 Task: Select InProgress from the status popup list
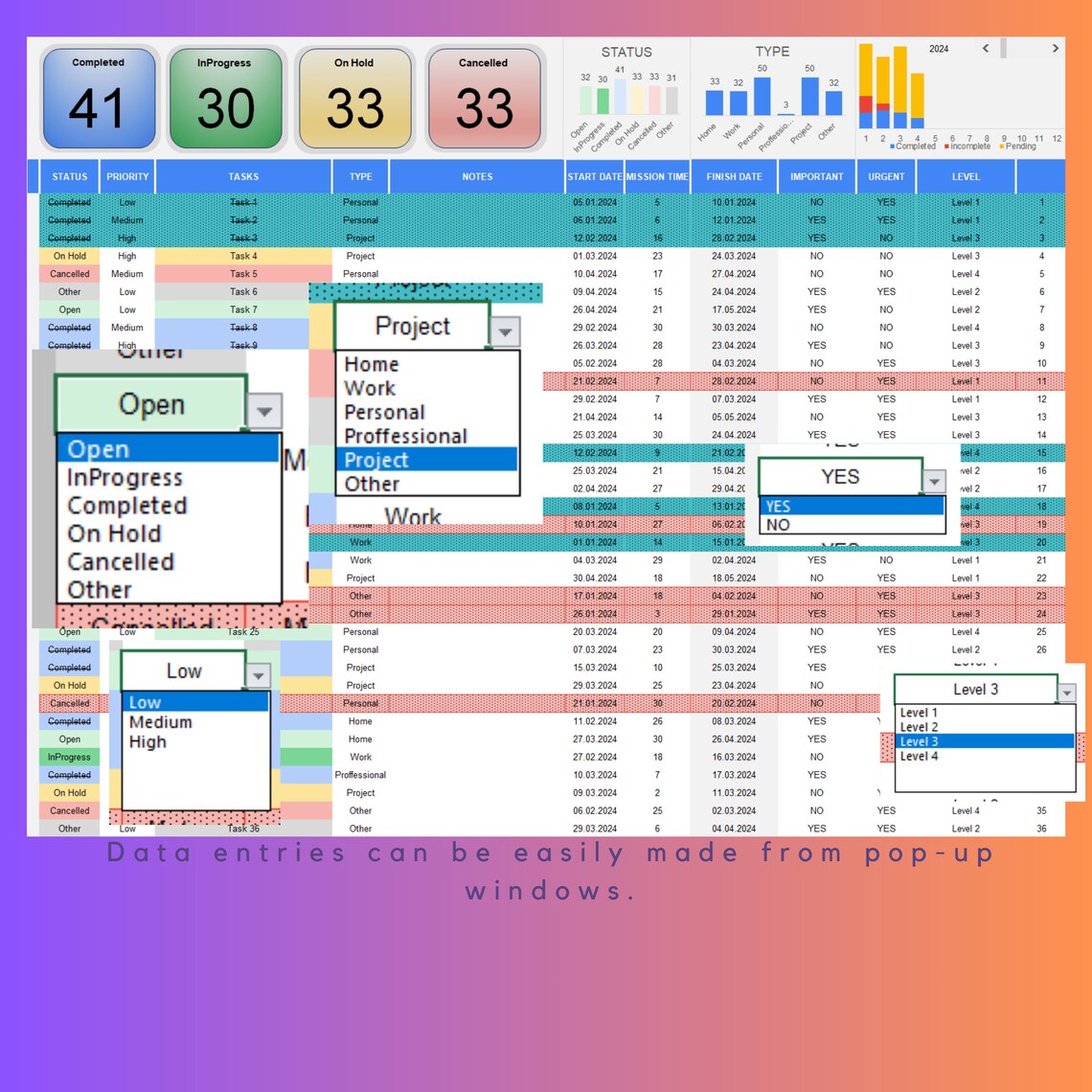[x=125, y=477]
